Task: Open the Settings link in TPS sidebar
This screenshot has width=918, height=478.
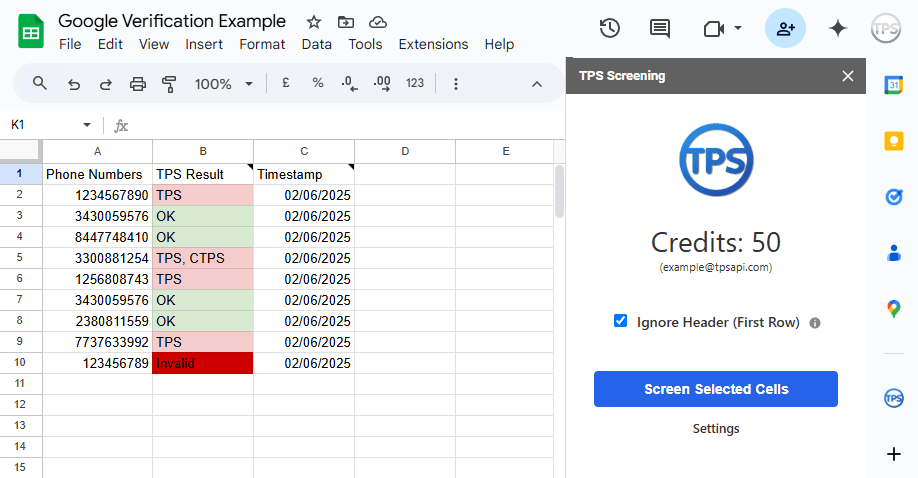Action: coord(715,429)
